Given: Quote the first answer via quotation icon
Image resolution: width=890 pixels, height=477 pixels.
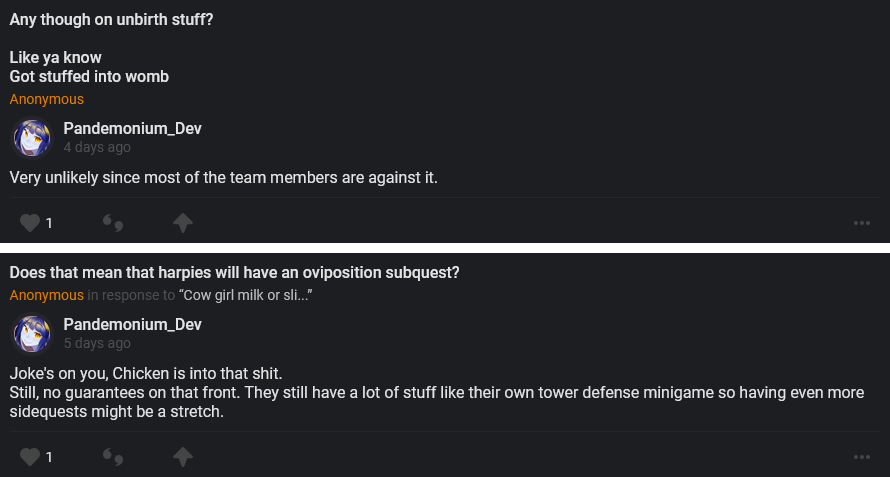Looking at the screenshot, I should pyautogui.click(x=113, y=223).
